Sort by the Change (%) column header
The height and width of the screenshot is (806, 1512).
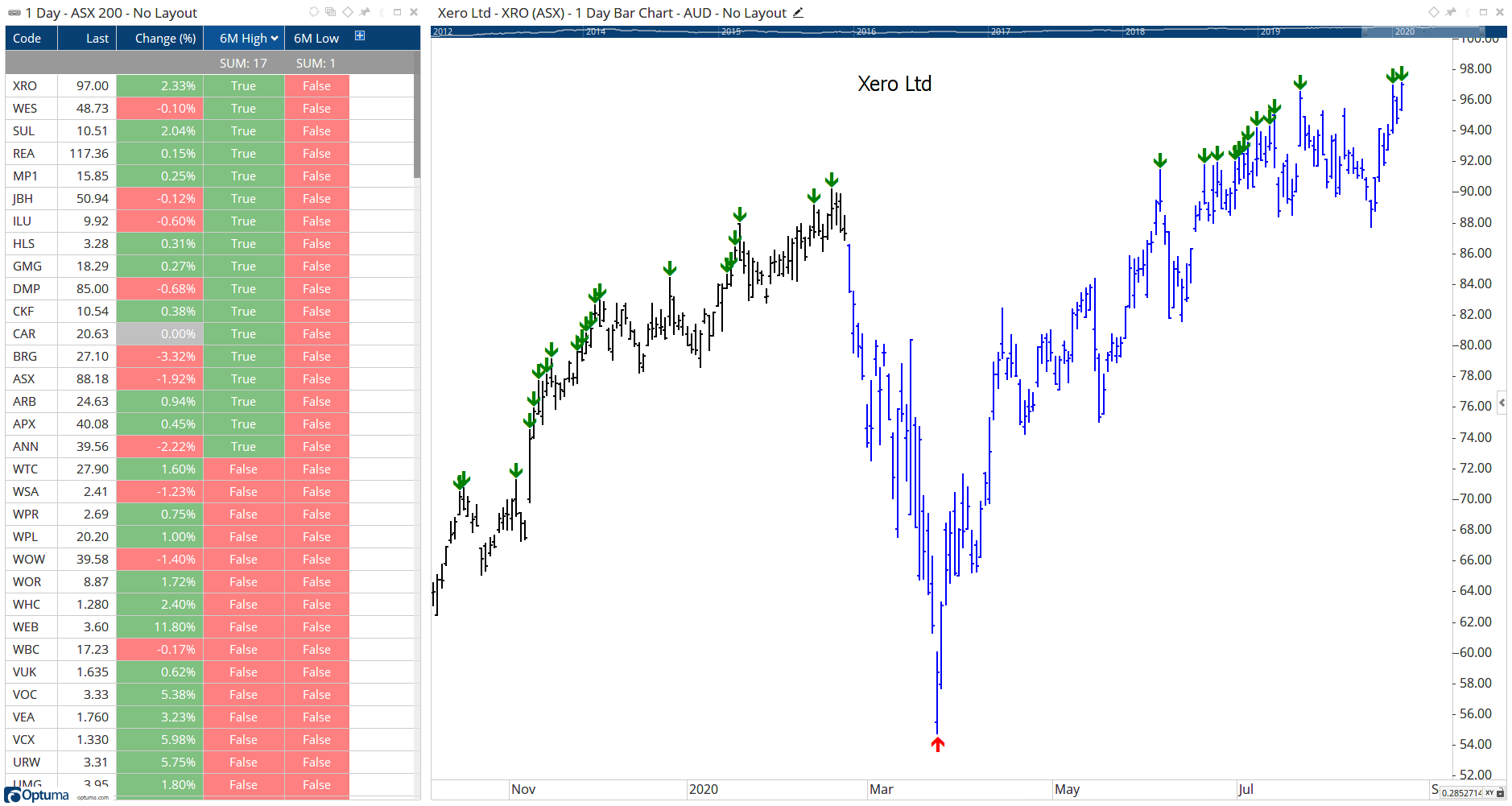(x=160, y=38)
